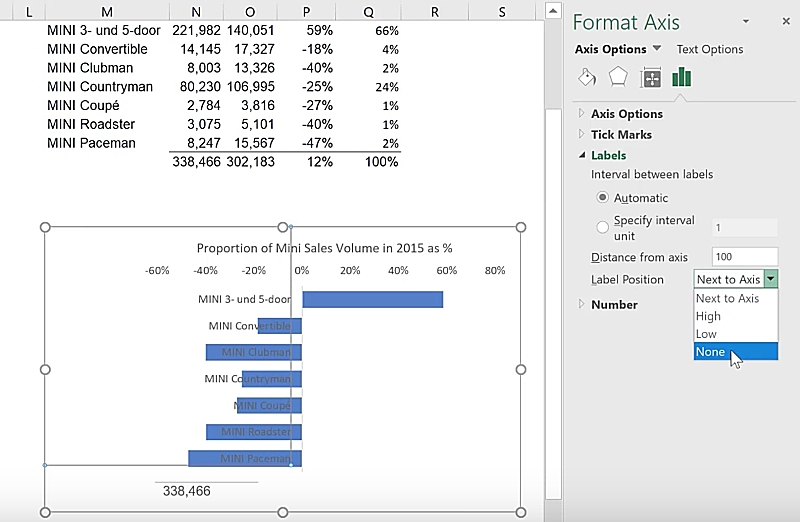This screenshot has width=800, height=522.
Task: Click the MINI 3- und 5-door chart bar
Action: pyautogui.click(x=372, y=300)
